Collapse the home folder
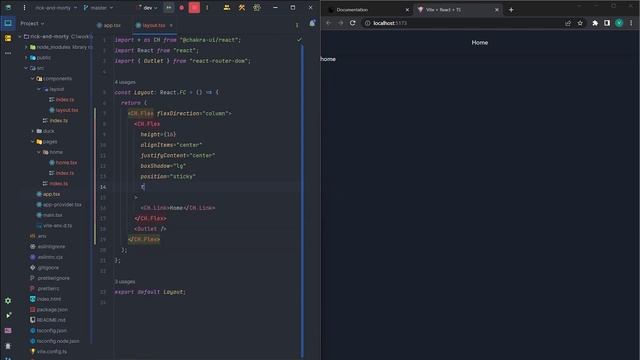Image resolution: width=640 pixels, height=360 pixels. point(39,152)
